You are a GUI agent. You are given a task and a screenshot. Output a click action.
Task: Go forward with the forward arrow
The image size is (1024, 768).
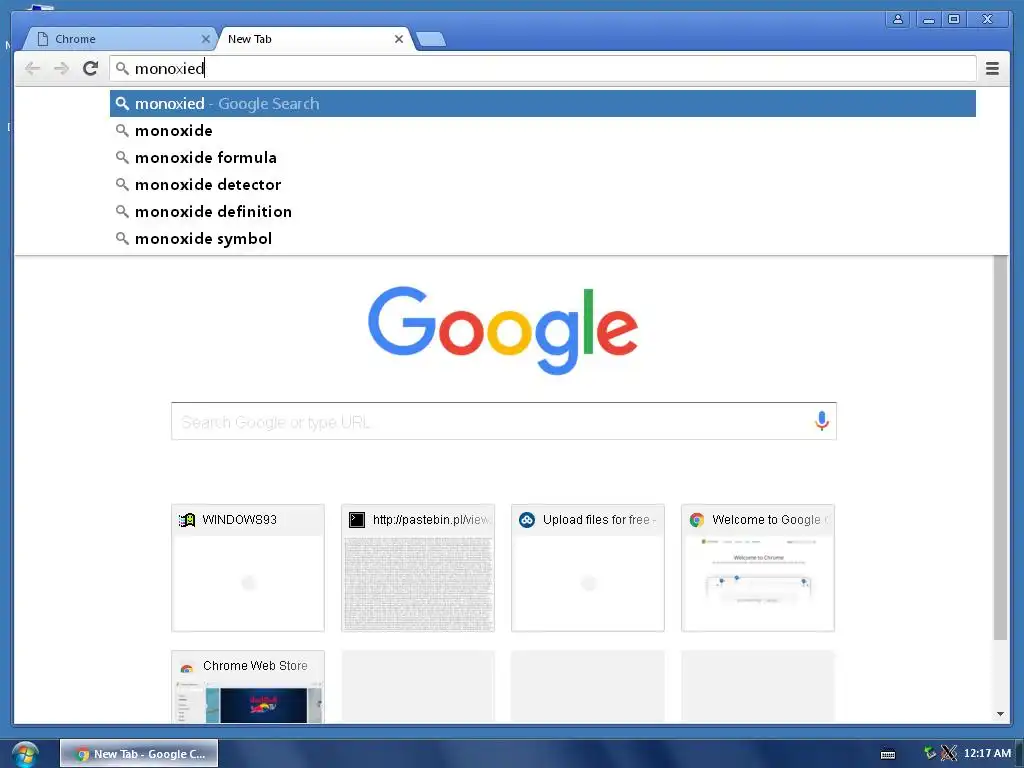point(61,68)
